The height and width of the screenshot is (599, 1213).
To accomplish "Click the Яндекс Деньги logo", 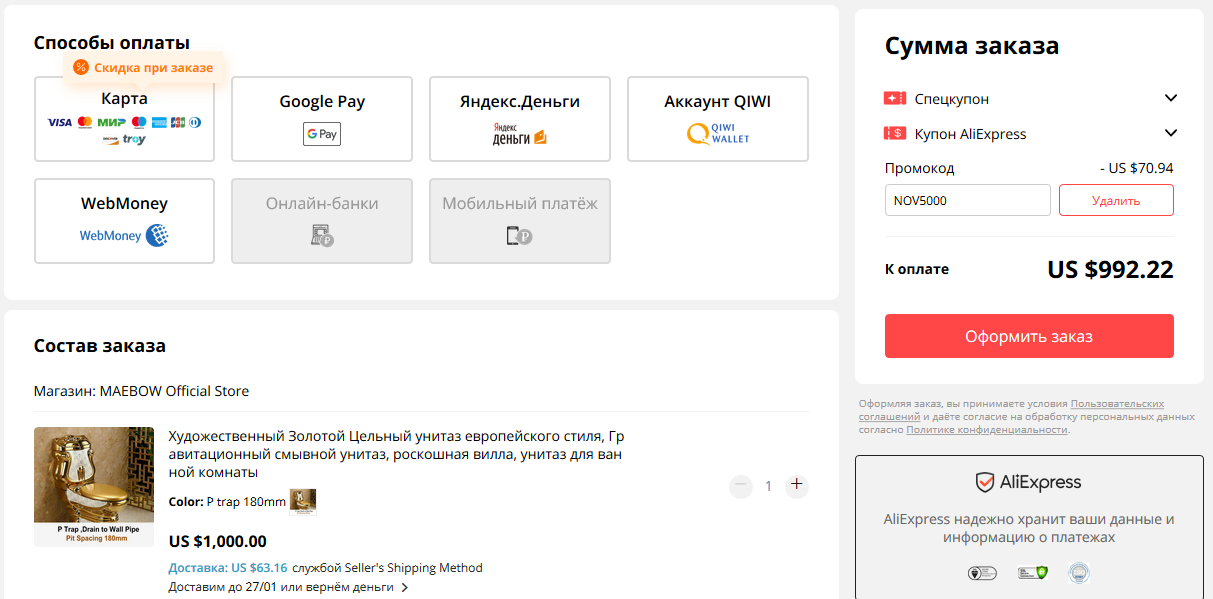I will click(520, 134).
